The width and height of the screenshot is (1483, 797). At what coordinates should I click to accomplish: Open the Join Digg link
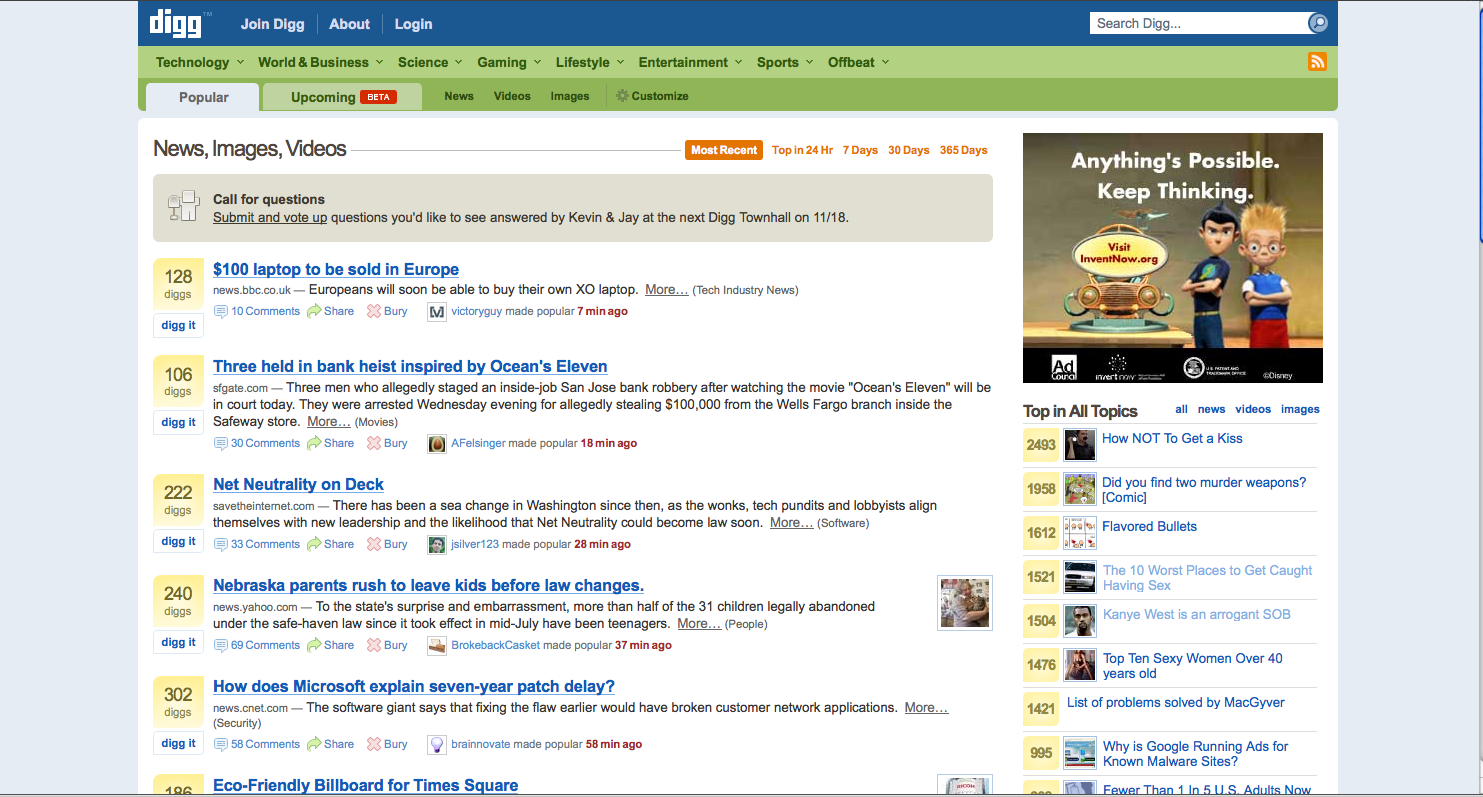point(272,24)
